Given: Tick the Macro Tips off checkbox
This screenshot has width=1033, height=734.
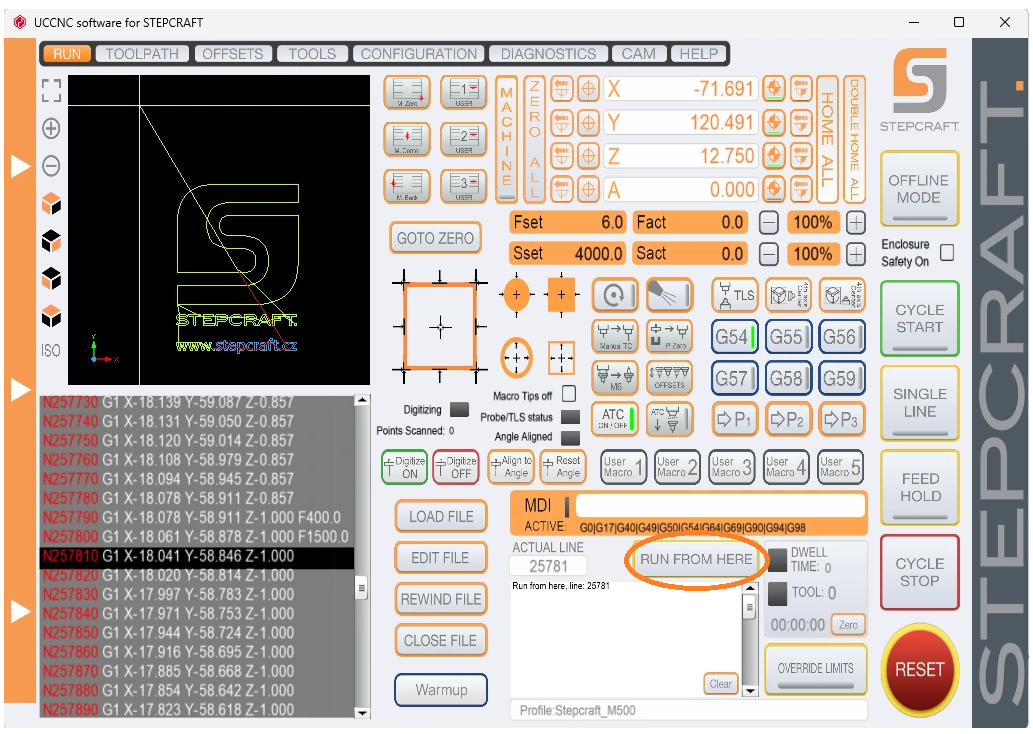Looking at the screenshot, I should 569,394.
